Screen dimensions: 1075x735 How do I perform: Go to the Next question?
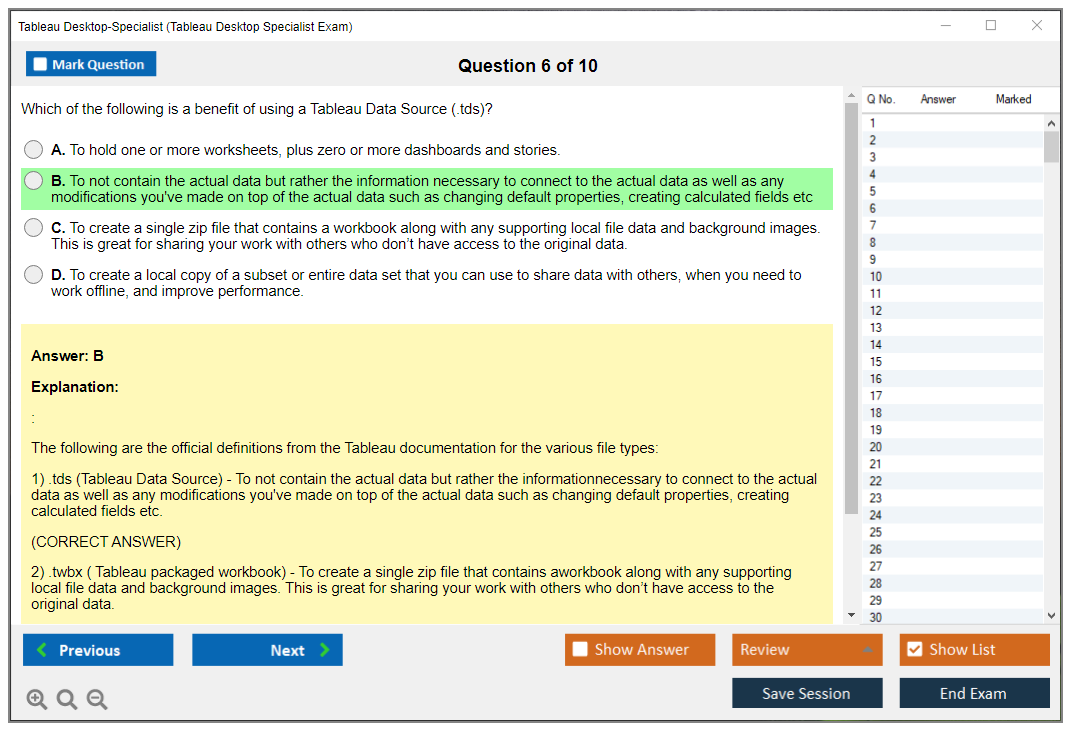tap(267, 650)
